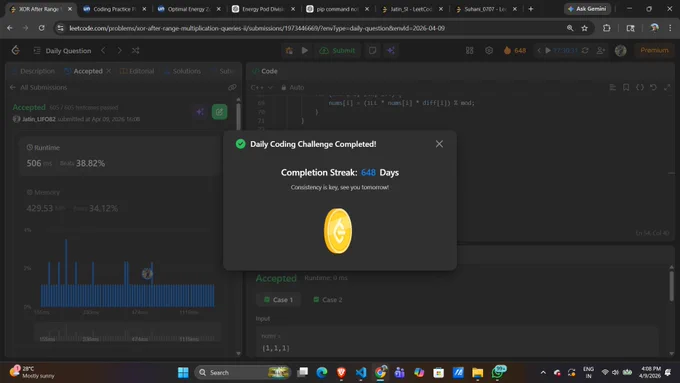Image resolution: width=680 pixels, height=383 pixels.
Task: Open the notes icon beside Submit
Action: [373, 51]
